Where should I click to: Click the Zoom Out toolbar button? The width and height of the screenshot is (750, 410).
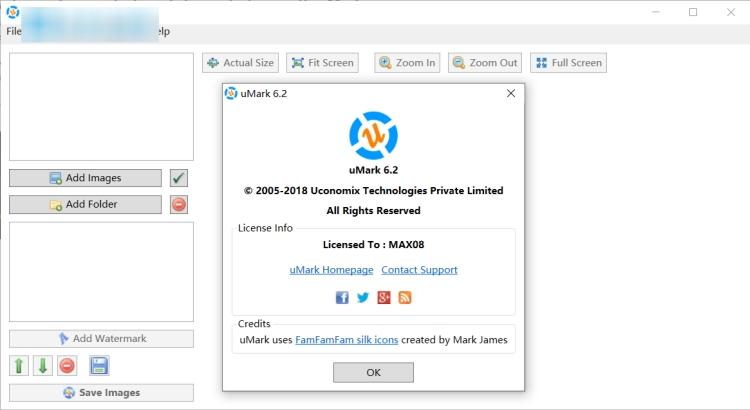pyautogui.click(x=485, y=63)
